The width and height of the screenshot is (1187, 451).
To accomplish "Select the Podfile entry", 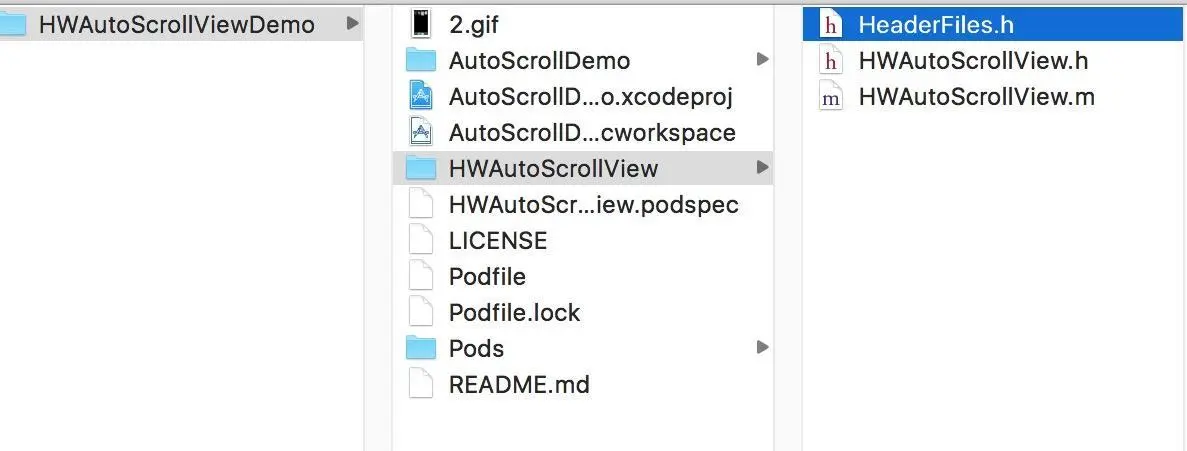I will coord(583,276).
